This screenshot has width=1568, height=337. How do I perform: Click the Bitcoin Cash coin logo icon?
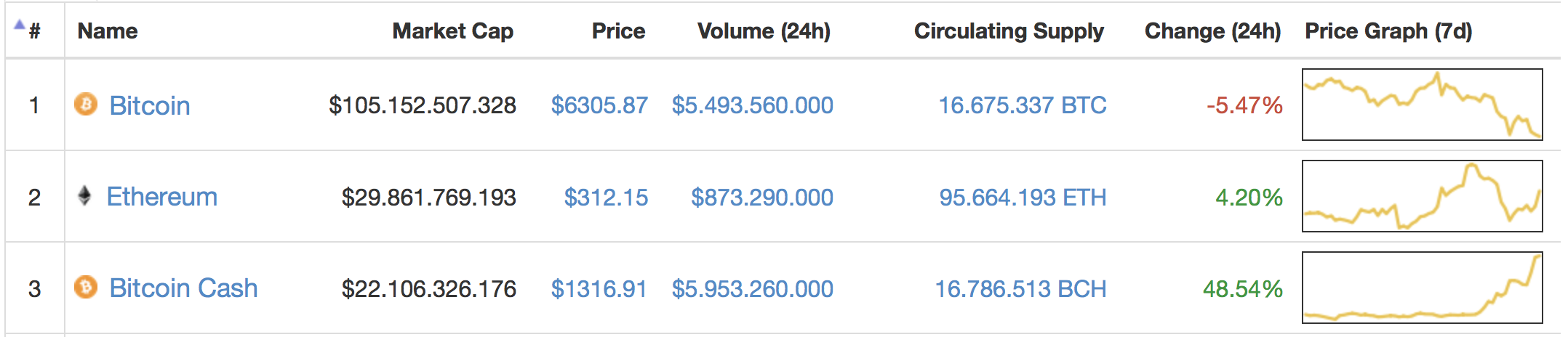point(86,288)
